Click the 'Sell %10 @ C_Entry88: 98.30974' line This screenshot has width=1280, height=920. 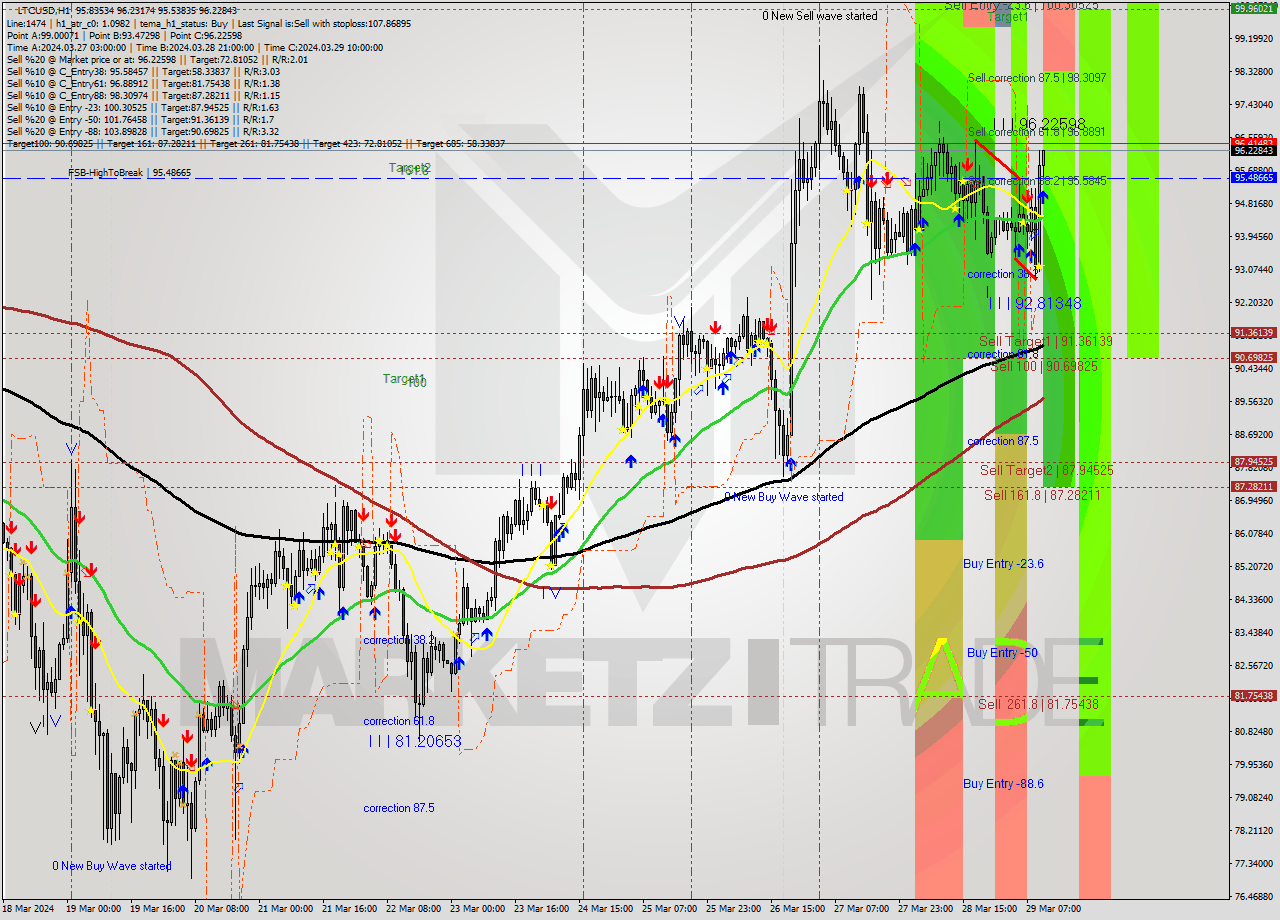click(x=143, y=95)
